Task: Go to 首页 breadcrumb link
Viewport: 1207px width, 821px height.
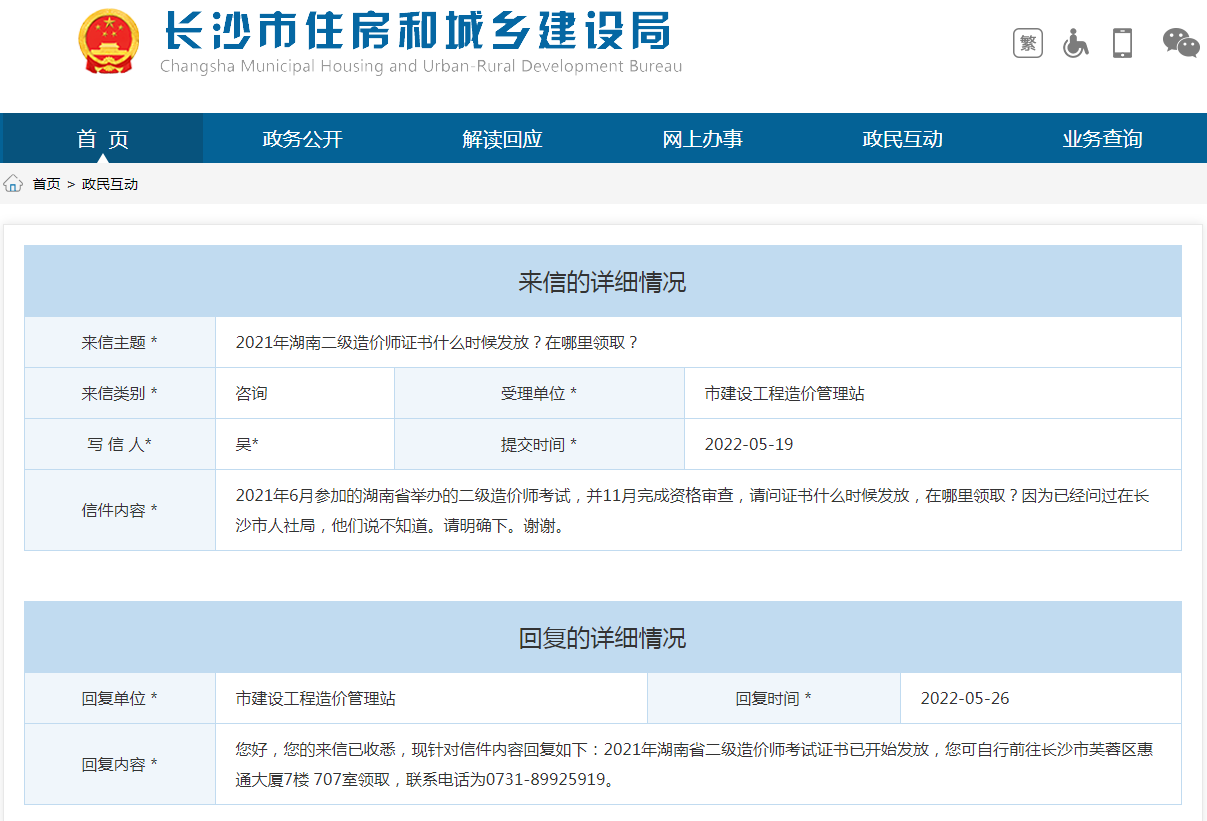Action: 46,185
